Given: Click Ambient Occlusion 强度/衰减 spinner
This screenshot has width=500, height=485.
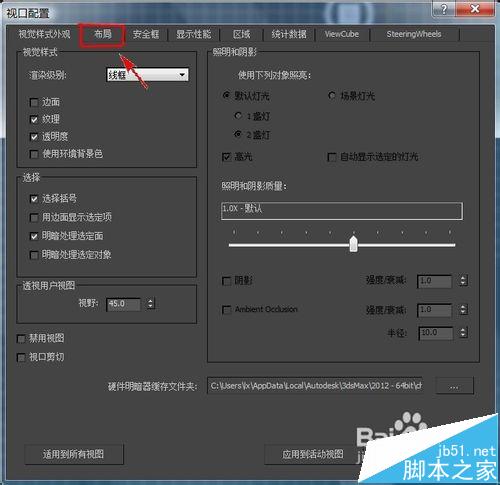Looking at the screenshot, I should [x=463, y=310].
